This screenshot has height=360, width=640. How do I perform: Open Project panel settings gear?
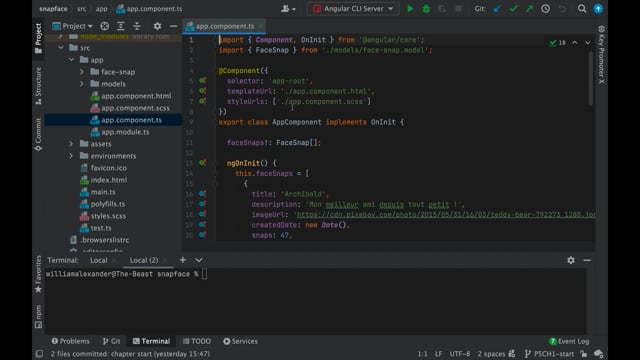157,26
